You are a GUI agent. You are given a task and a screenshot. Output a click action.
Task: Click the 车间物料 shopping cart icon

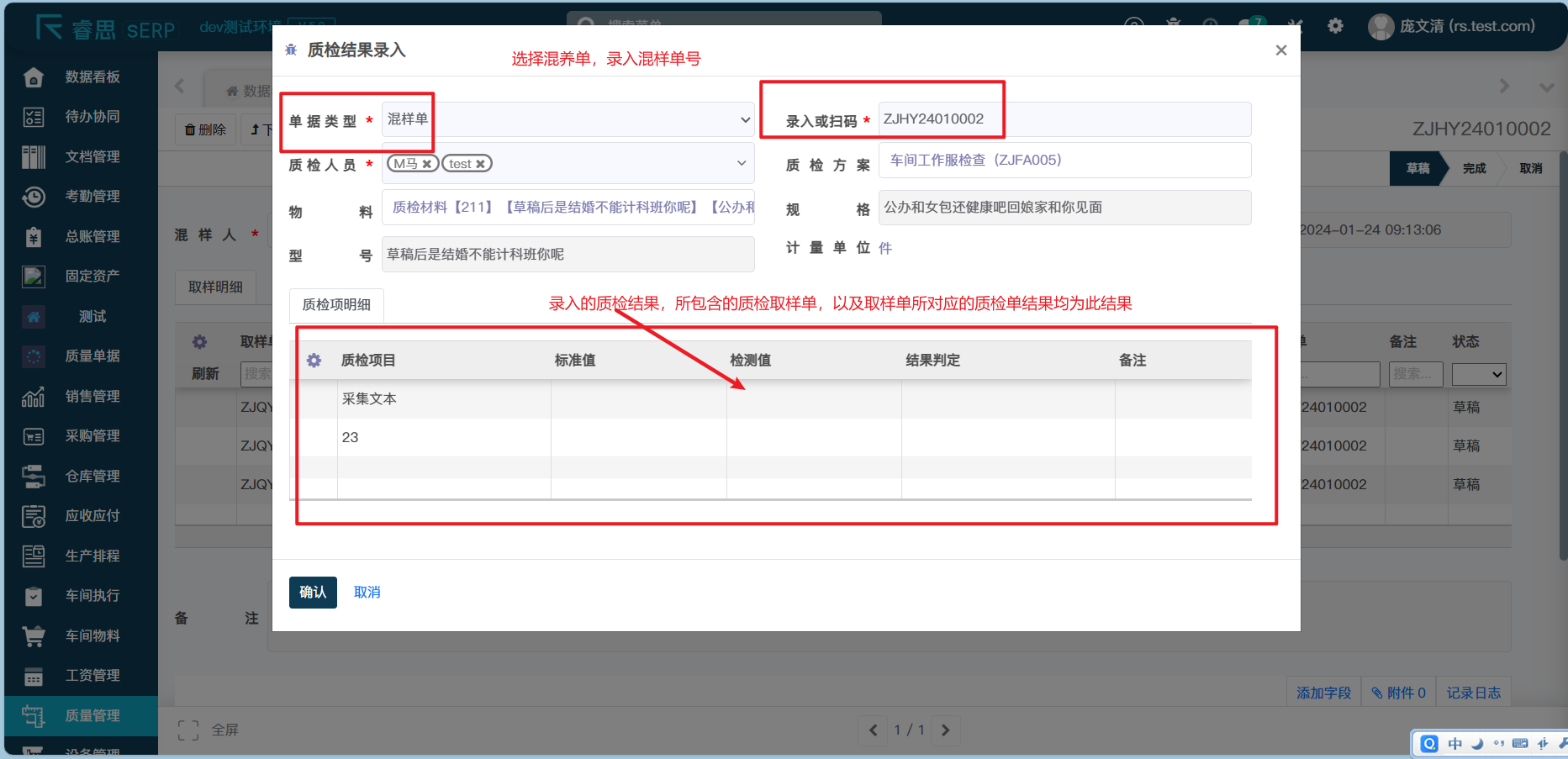pyautogui.click(x=34, y=636)
